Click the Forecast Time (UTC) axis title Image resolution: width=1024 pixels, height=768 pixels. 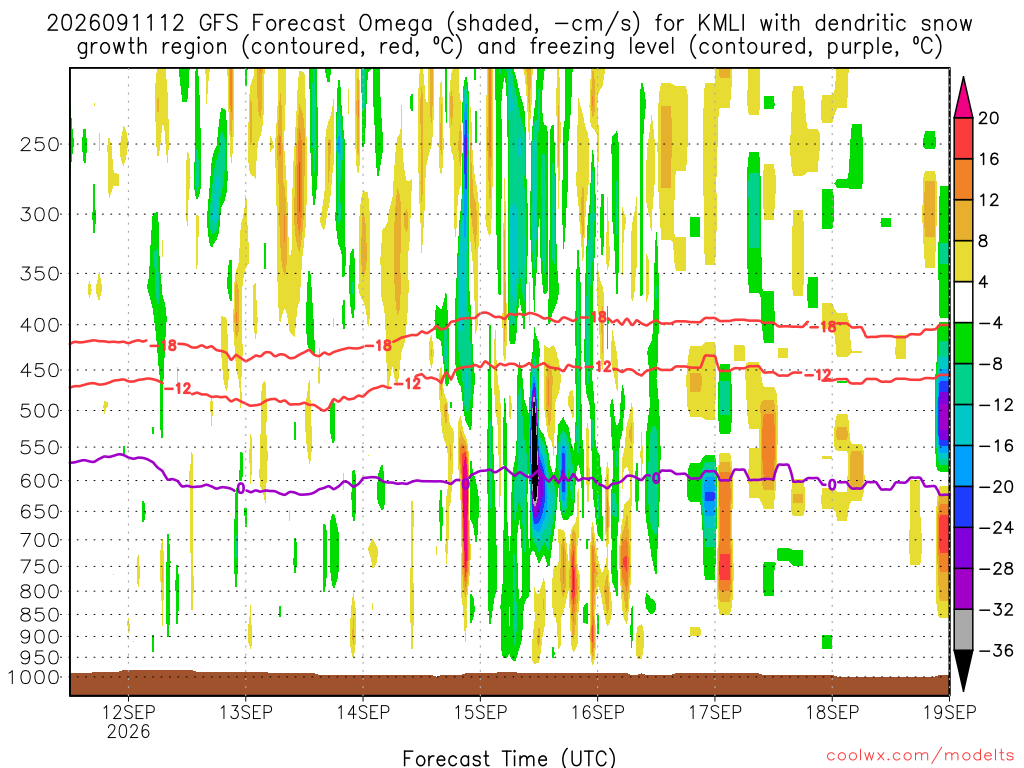tap(509, 758)
